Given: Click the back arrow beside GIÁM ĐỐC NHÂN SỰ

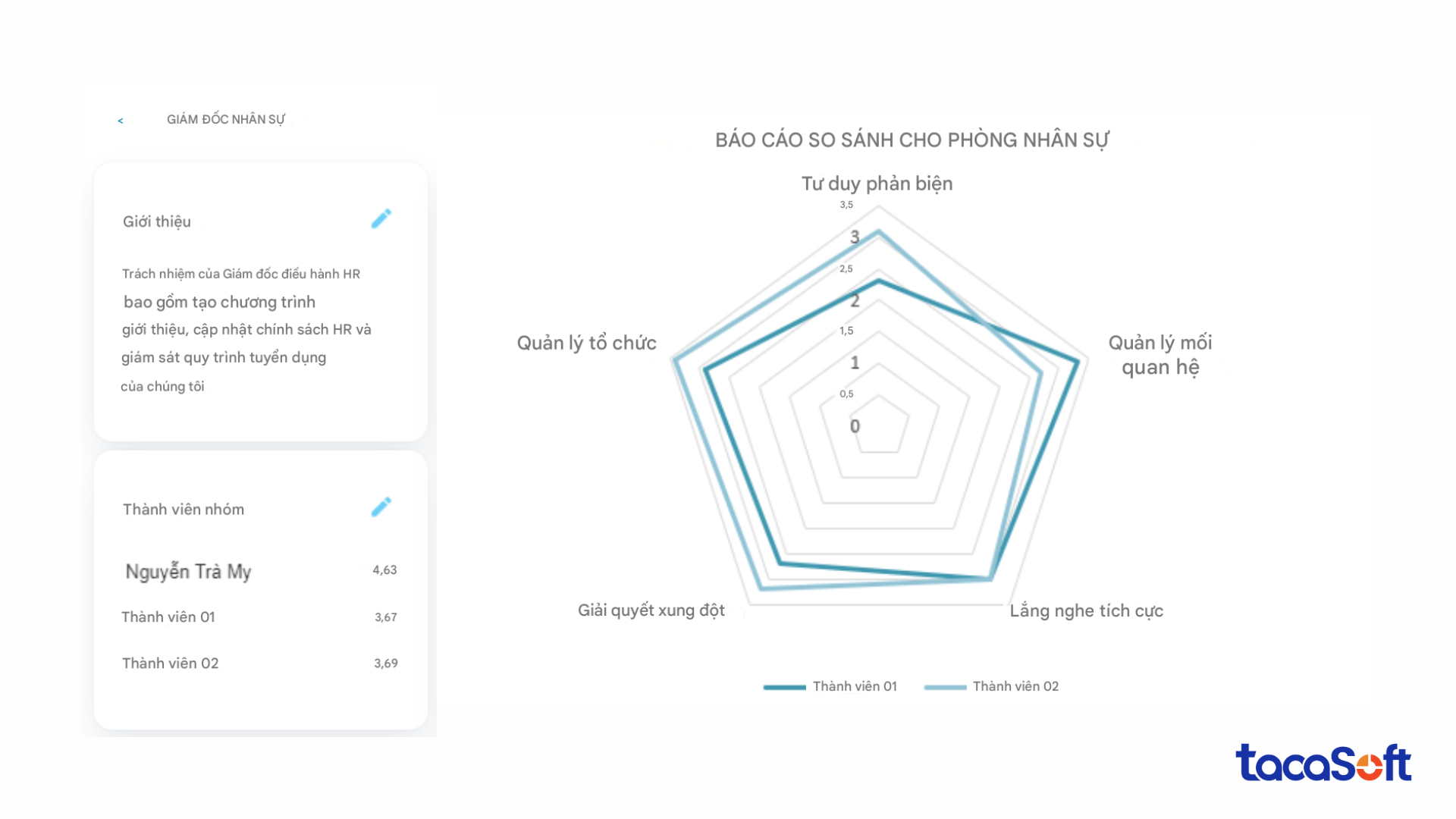Looking at the screenshot, I should [x=121, y=121].
